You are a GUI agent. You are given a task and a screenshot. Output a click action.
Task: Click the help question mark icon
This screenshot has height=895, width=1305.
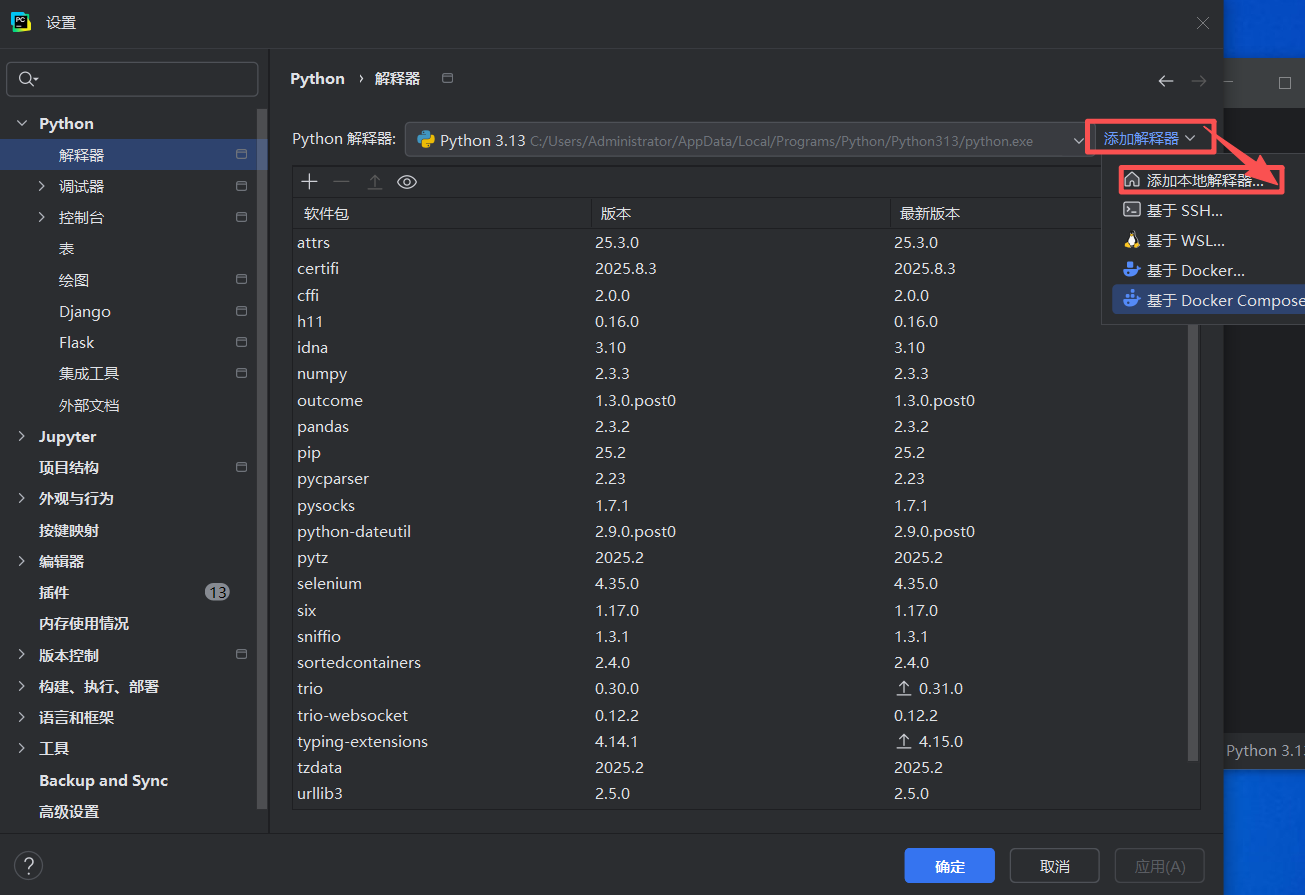point(29,865)
